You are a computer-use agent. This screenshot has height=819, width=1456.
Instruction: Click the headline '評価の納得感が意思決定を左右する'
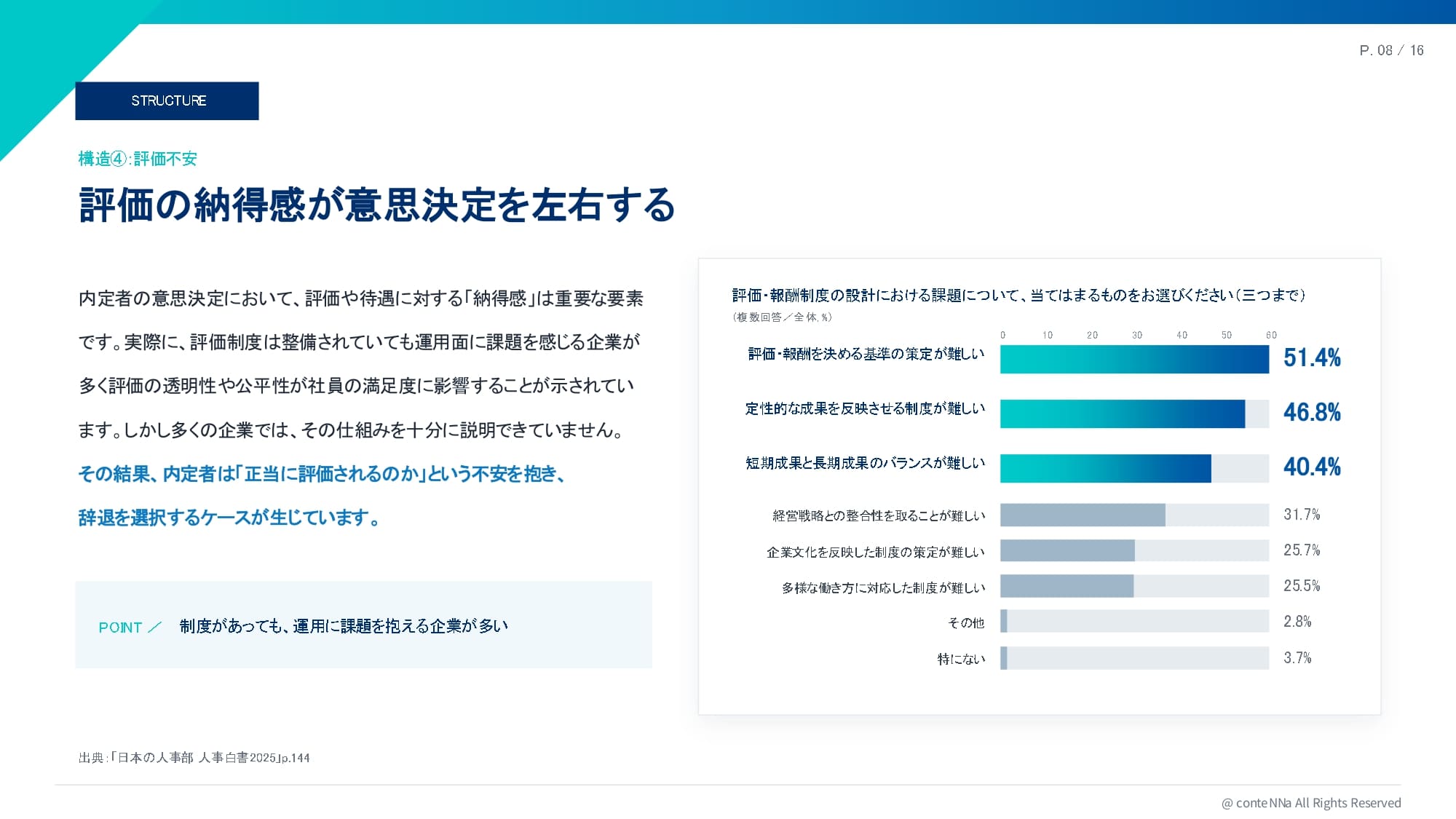coord(377,205)
